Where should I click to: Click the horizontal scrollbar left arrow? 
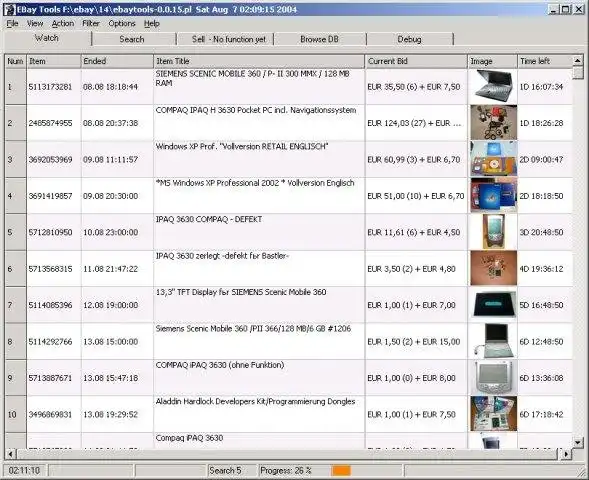10,454
